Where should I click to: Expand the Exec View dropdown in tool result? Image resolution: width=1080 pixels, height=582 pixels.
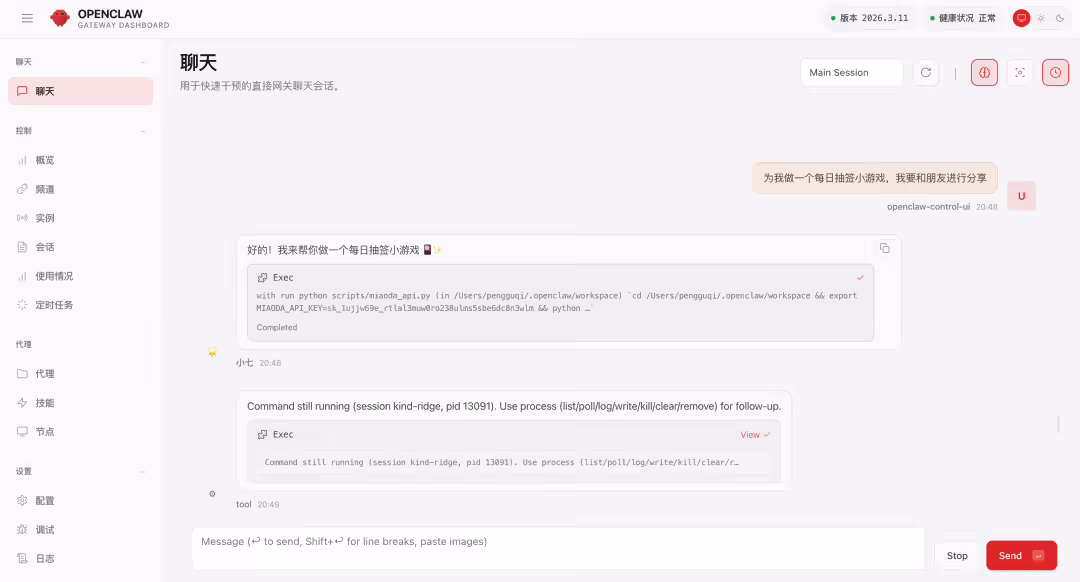tap(752, 434)
